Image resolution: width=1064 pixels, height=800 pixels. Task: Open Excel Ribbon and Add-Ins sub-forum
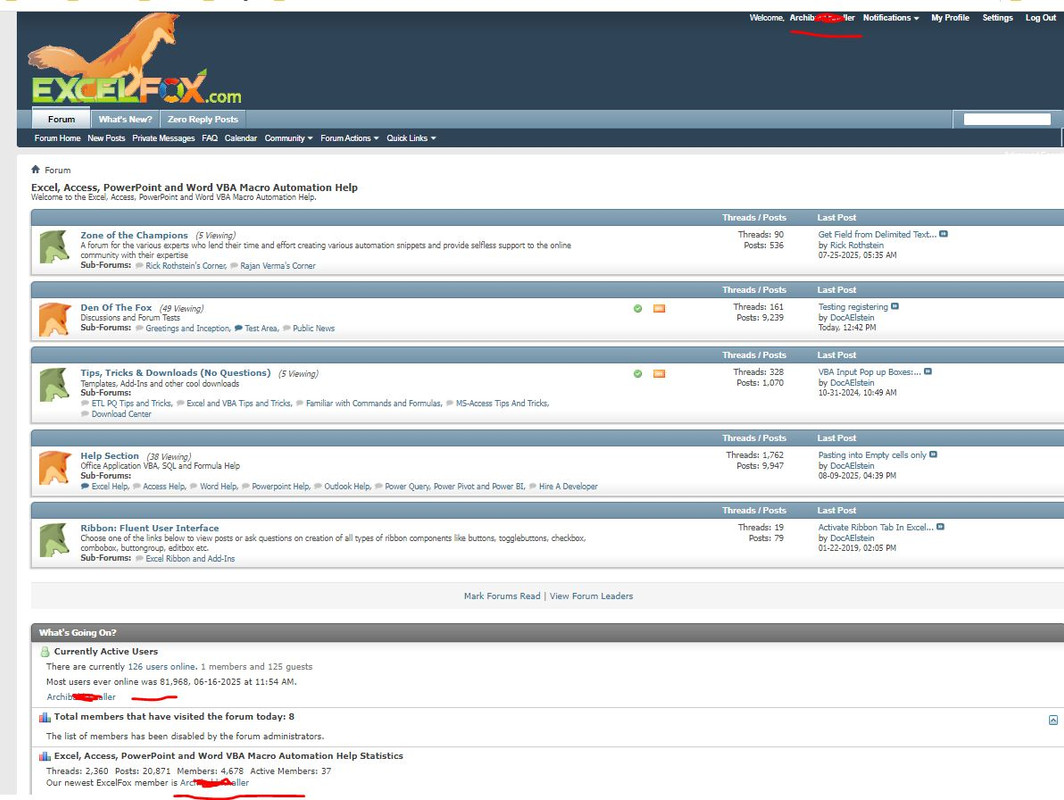point(190,559)
